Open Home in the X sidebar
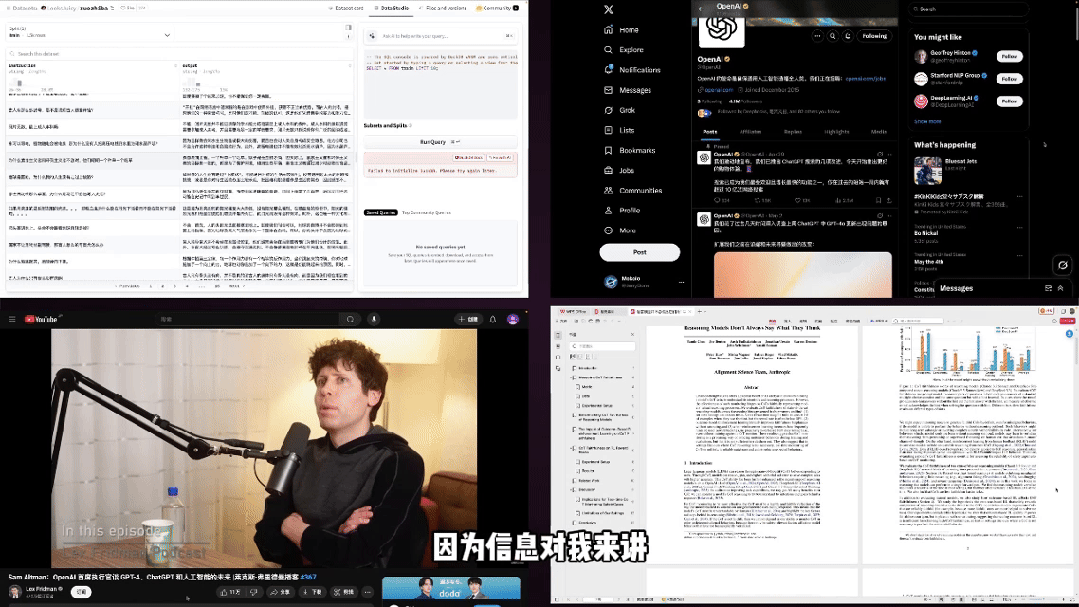The image size is (1079, 607). pos(621,30)
